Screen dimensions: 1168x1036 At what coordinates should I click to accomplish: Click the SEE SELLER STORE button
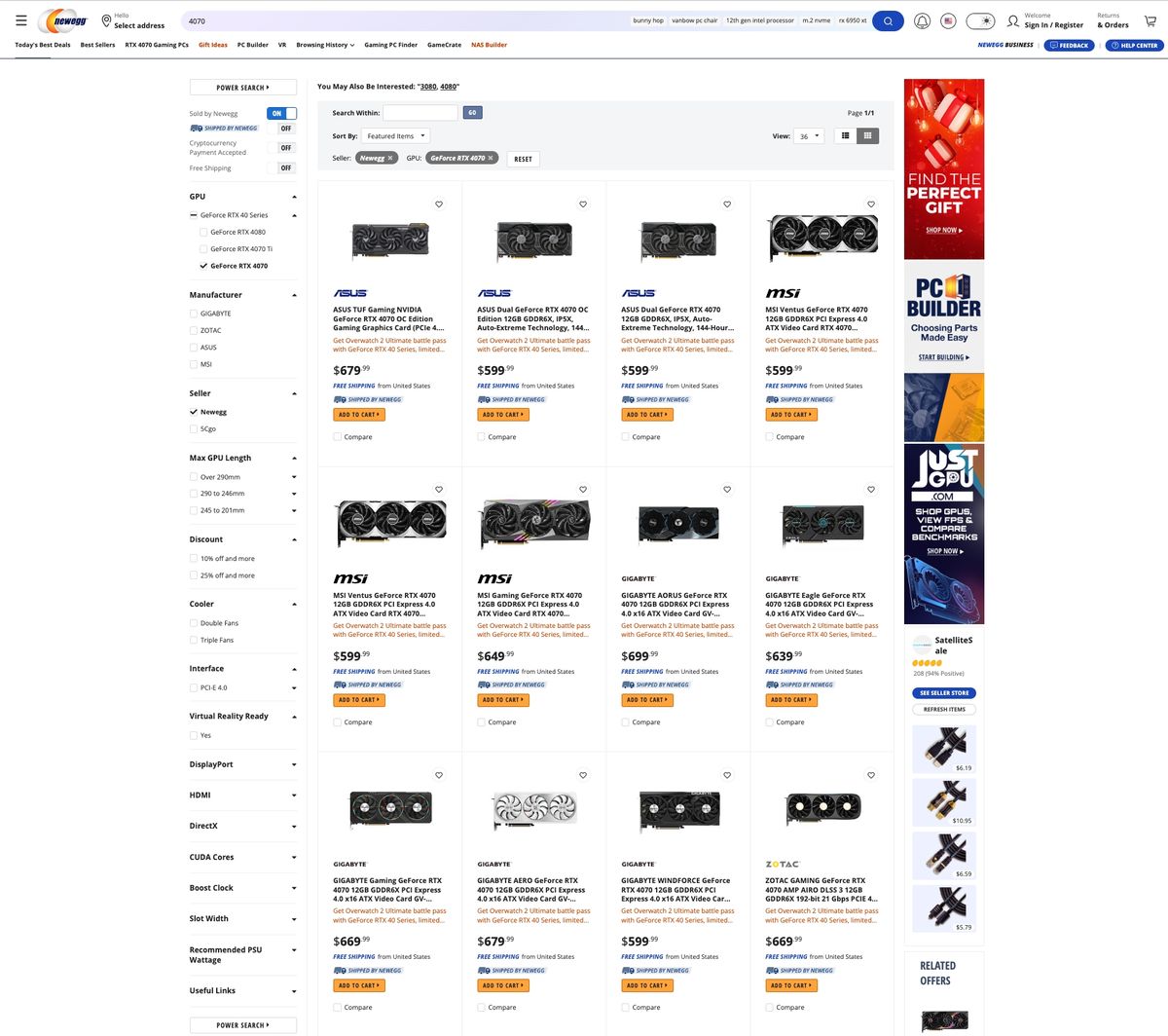click(x=944, y=693)
